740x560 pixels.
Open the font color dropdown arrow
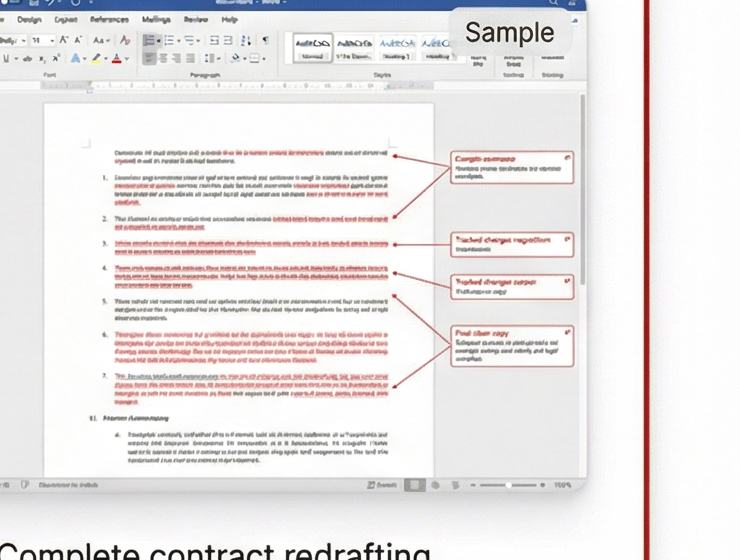126,59
